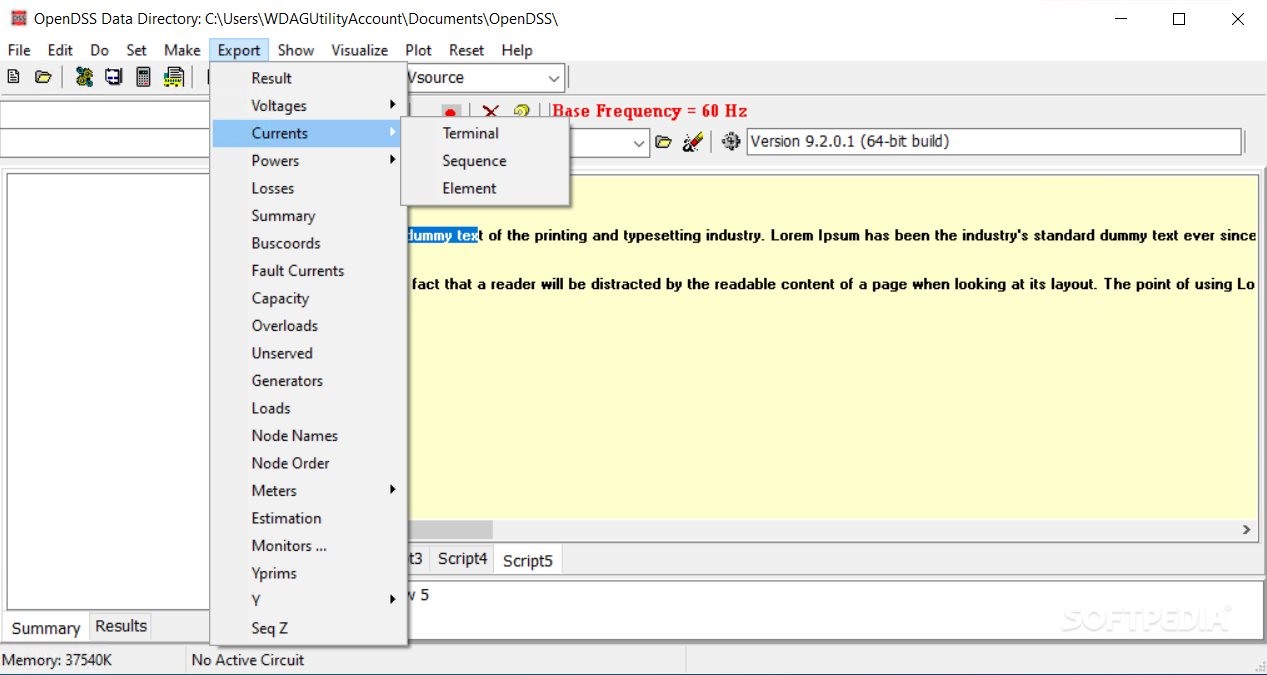Viewport: 1267px width, 675px height.
Task: Click the green circuit toolbar icon
Action: [84, 77]
